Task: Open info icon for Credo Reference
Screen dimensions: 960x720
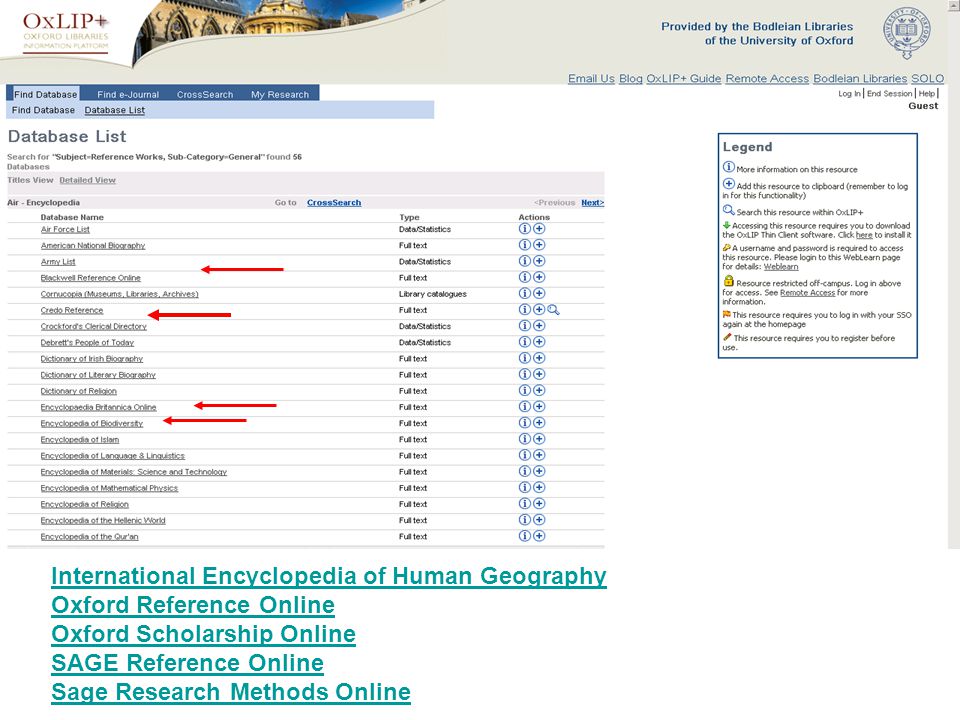Action: point(524,310)
